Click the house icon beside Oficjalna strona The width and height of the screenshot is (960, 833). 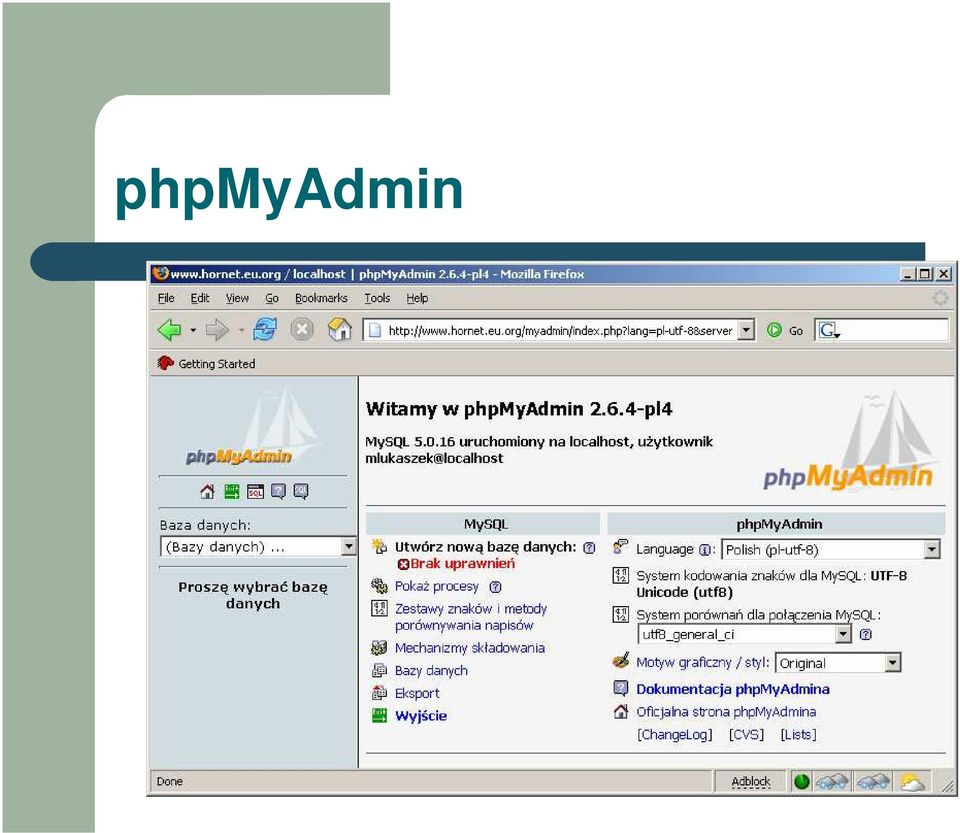(621, 711)
